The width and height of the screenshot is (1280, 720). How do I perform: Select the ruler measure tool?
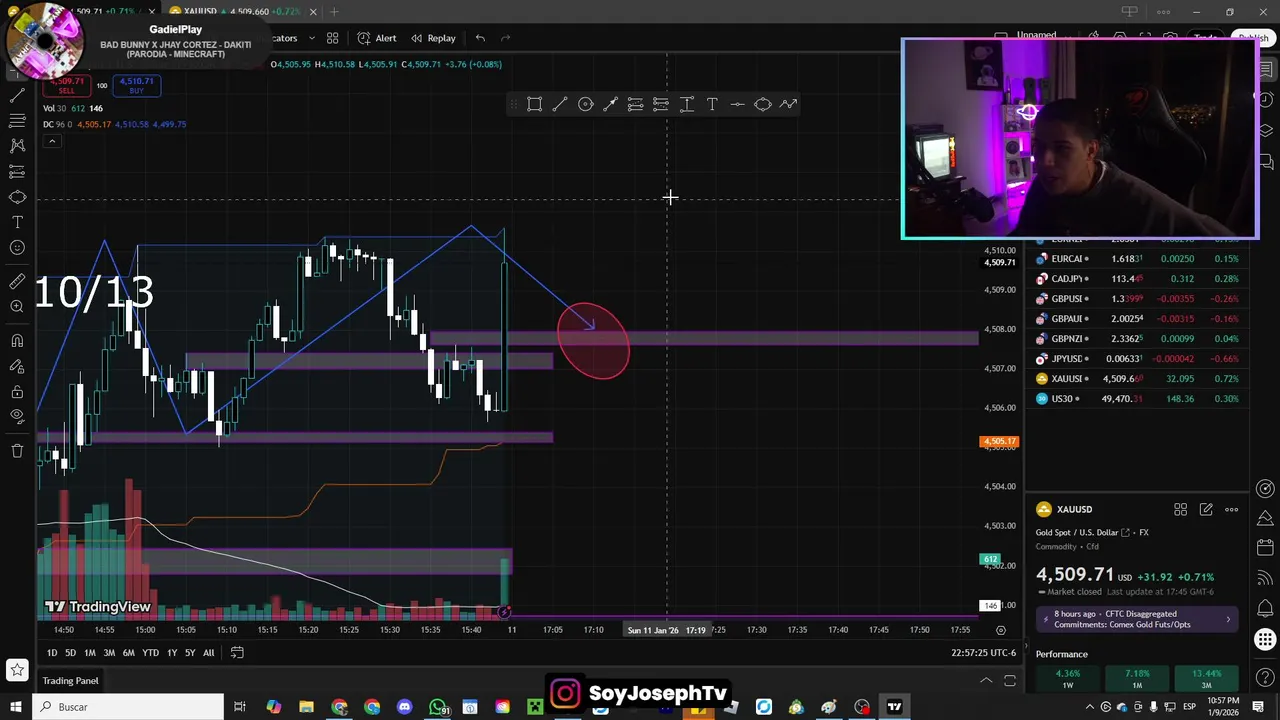17,281
